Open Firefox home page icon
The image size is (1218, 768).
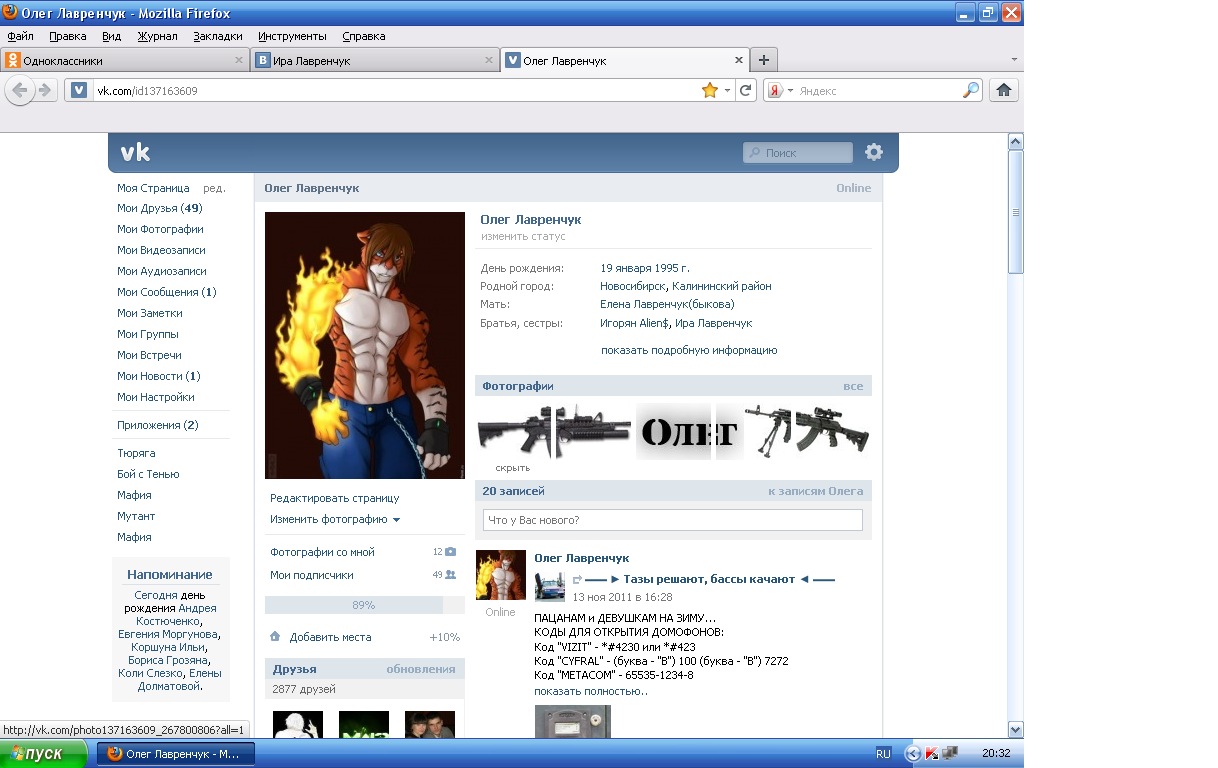[x=1004, y=90]
